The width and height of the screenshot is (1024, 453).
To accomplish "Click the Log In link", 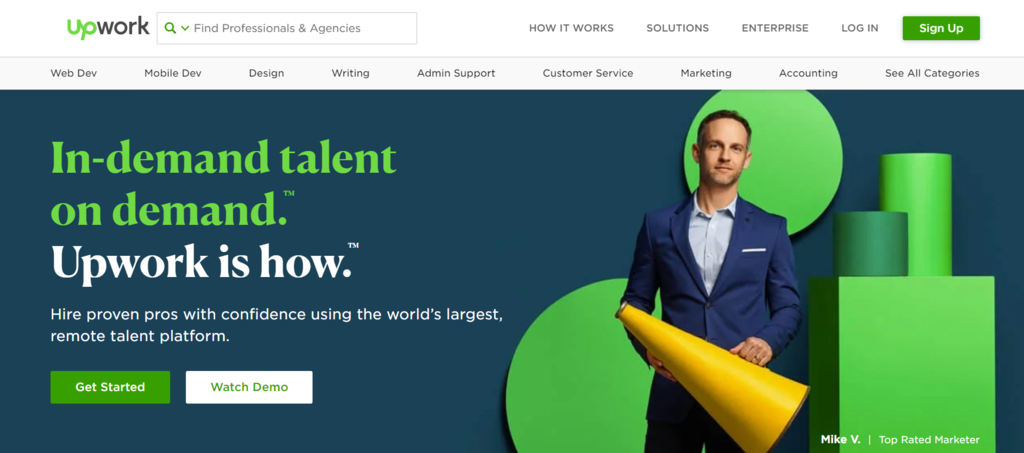I will point(859,28).
